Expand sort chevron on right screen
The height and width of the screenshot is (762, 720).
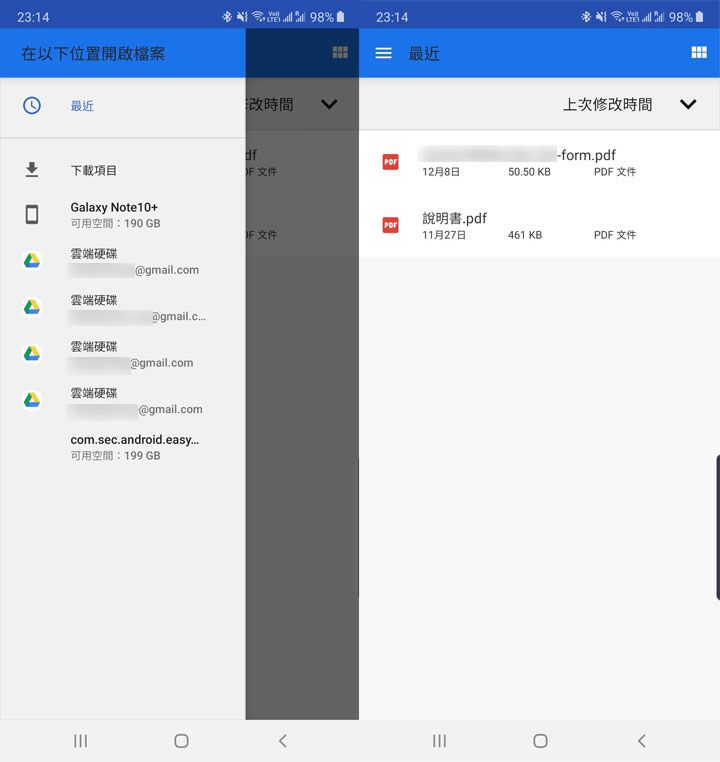(x=688, y=104)
